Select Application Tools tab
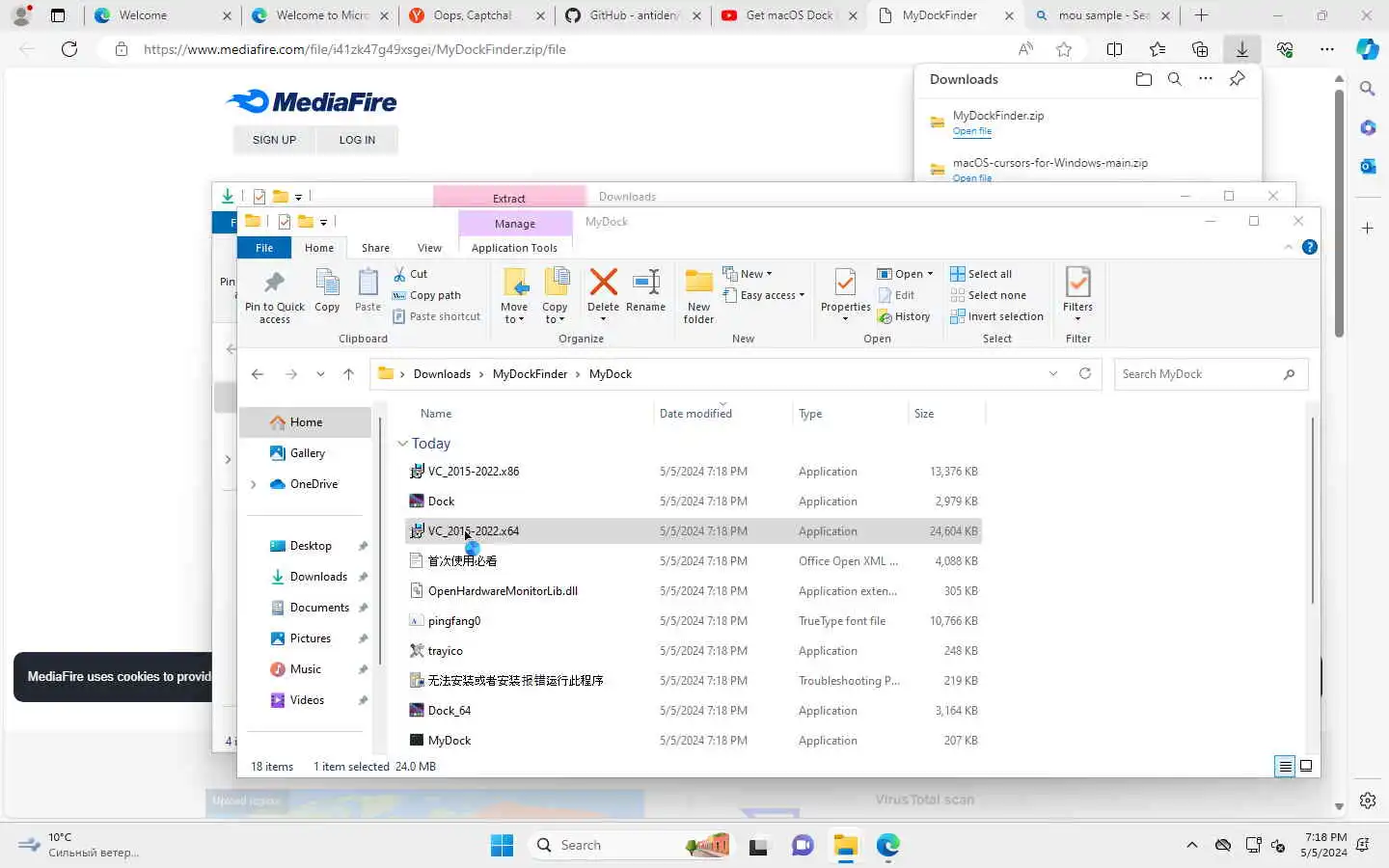This screenshot has width=1389, height=868. coord(514,248)
